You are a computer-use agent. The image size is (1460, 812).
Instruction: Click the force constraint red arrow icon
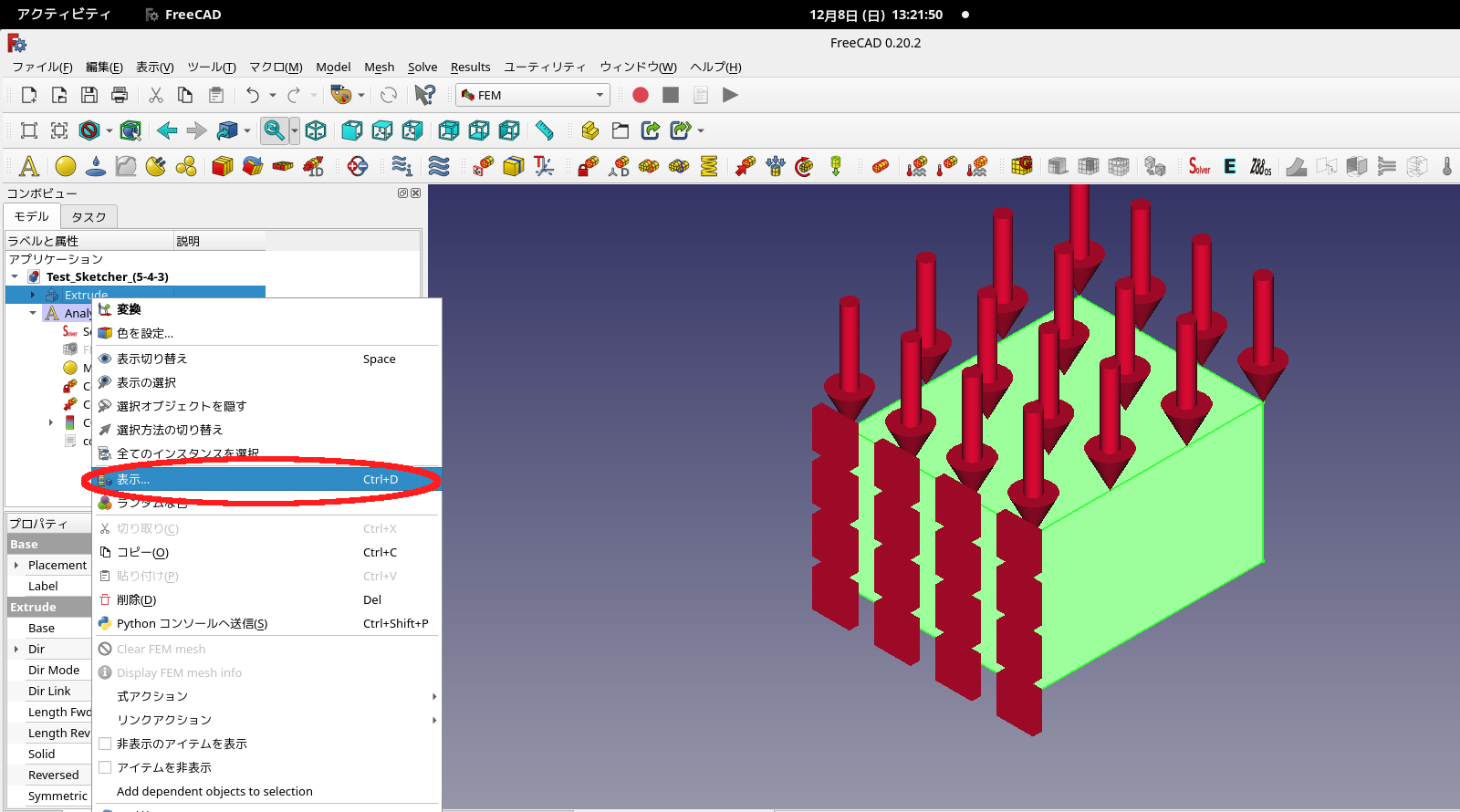pyautogui.click(x=746, y=166)
